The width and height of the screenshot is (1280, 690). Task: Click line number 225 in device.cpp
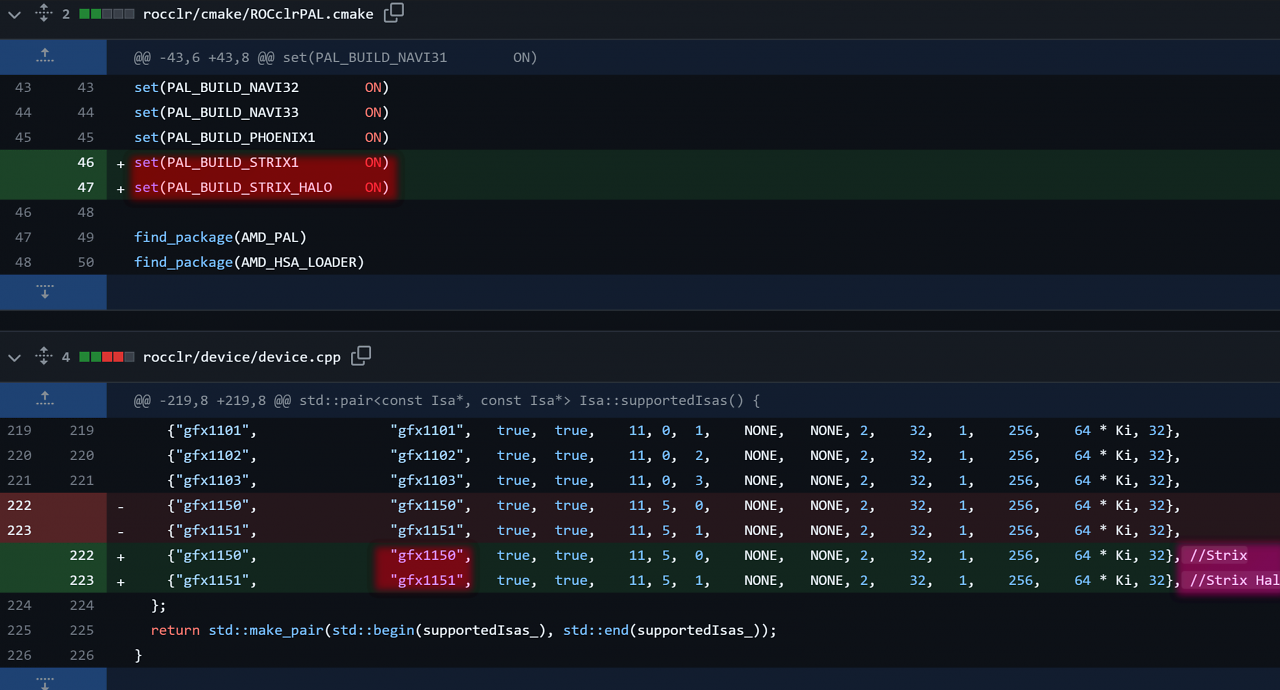pos(19,630)
